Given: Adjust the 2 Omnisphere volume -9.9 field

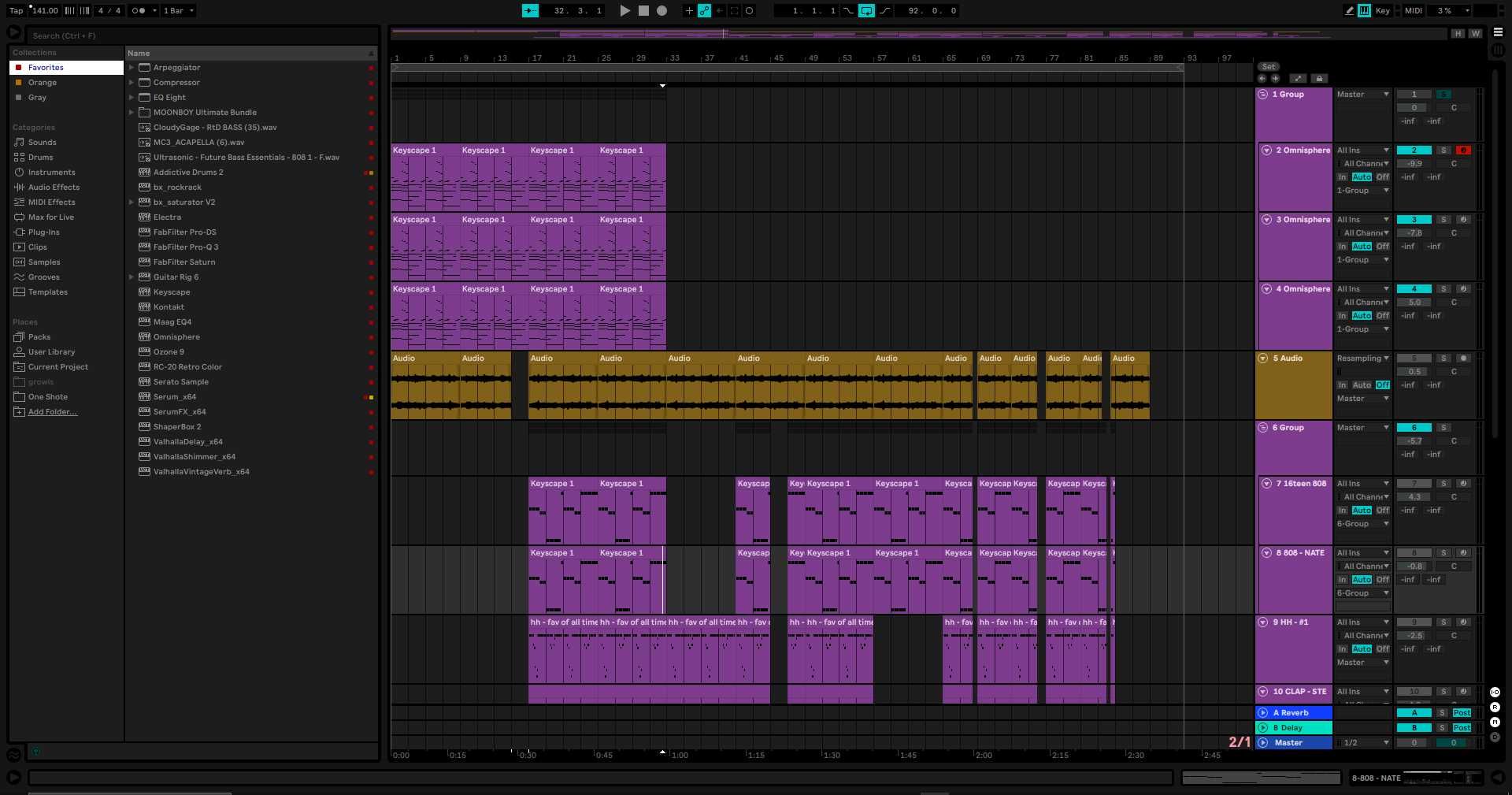Looking at the screenshot, I should pyautogui.click(x=1414, y=164).
